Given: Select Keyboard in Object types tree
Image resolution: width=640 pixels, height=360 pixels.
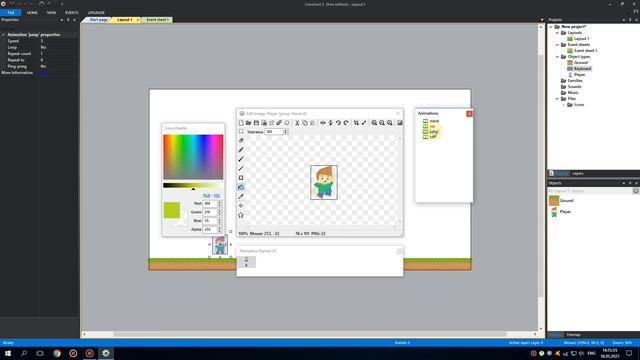Looking at the screenshot, I should (x=582, y=69).
